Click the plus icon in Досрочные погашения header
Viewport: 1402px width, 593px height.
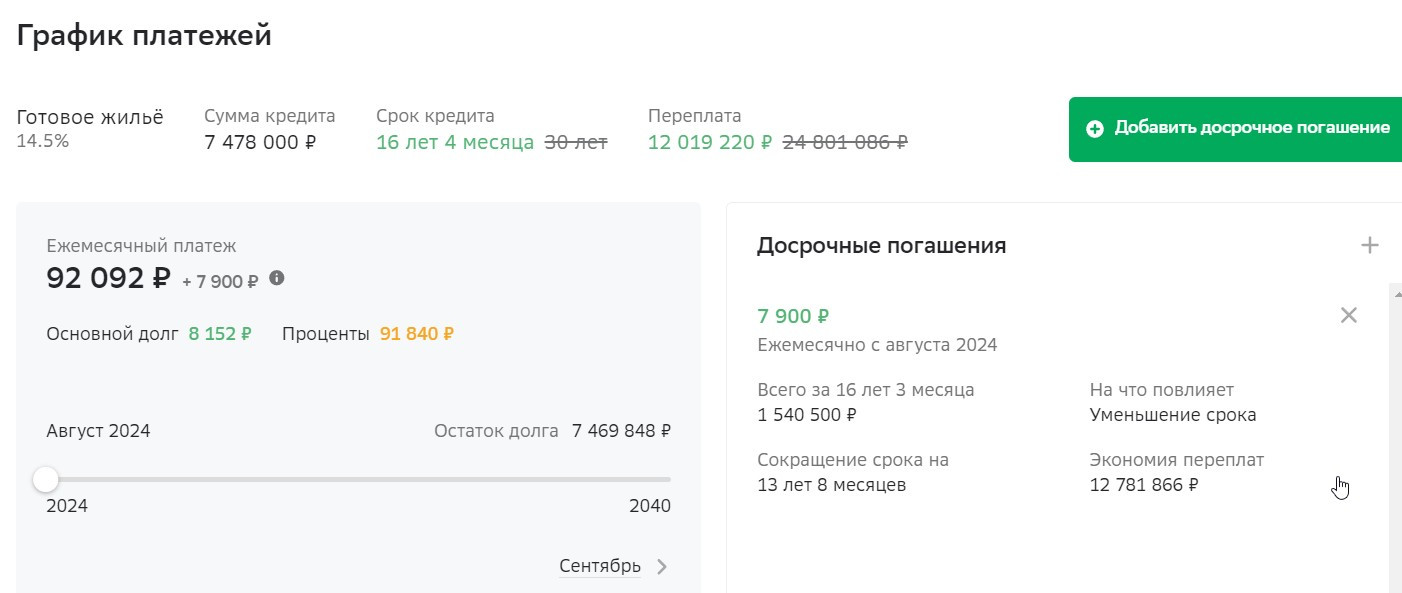click(1370, 245)
